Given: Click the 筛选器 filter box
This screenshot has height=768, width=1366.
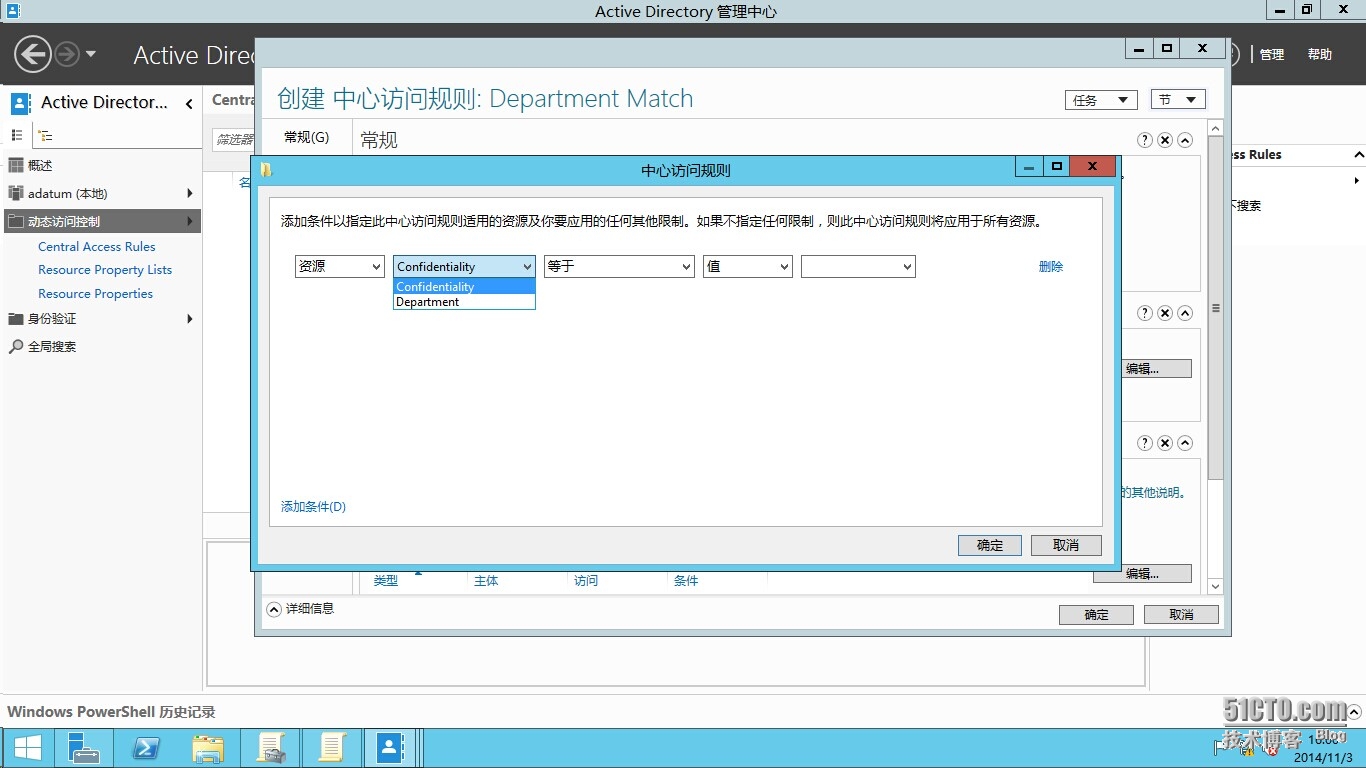Looking at the screenshot, I should pos(234,139).
